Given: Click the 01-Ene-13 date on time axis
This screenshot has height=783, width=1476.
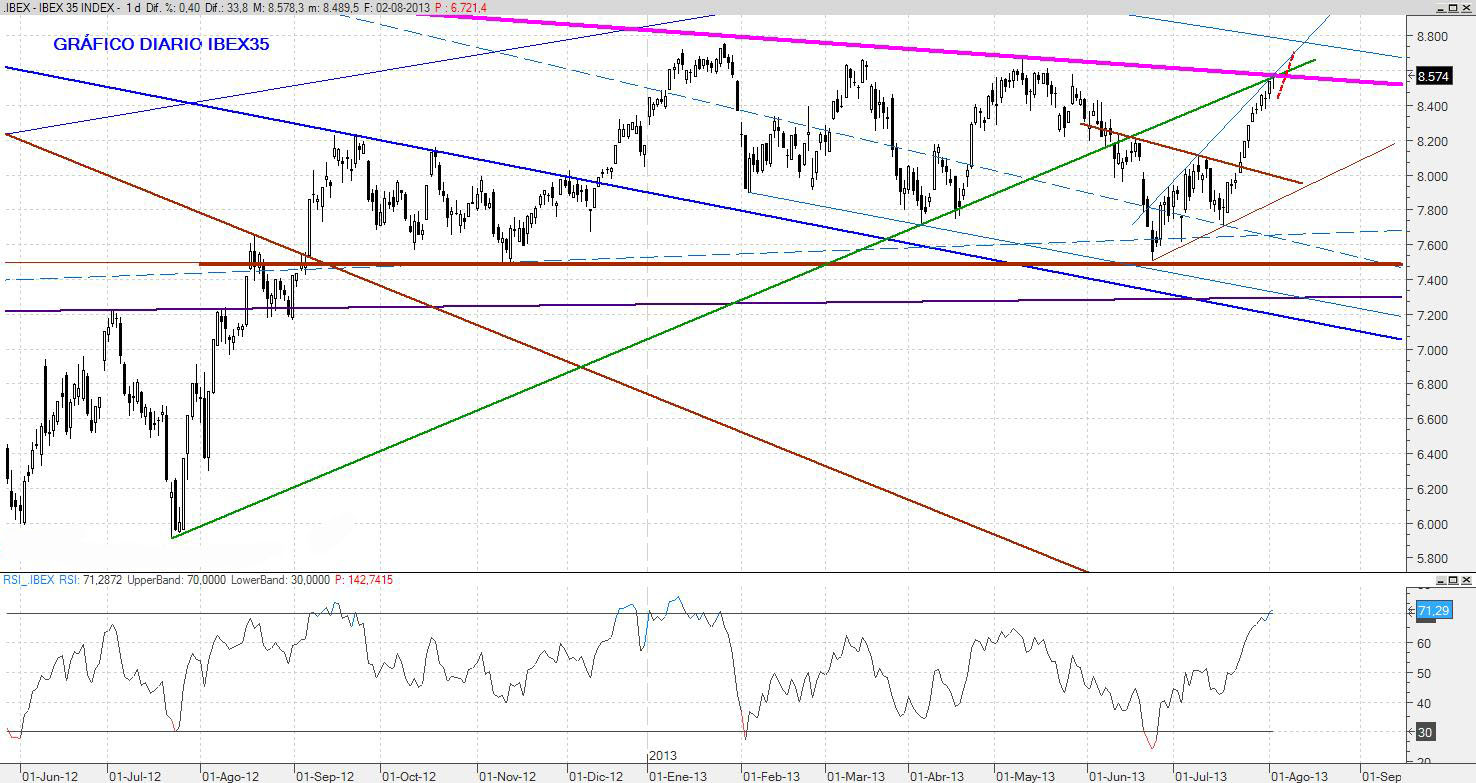Looking at the screenshot, I should click(680, 775).
